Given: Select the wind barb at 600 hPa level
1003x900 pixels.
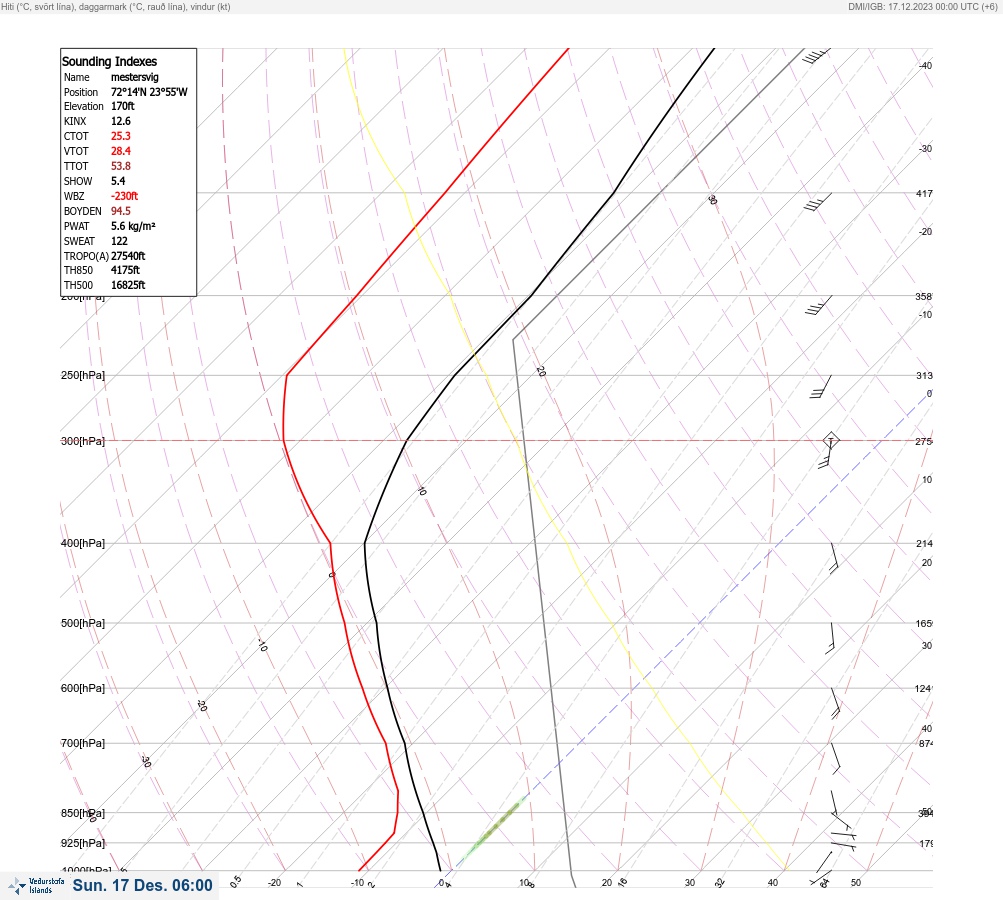Looking at the screenshot, I should click(835, 703).
